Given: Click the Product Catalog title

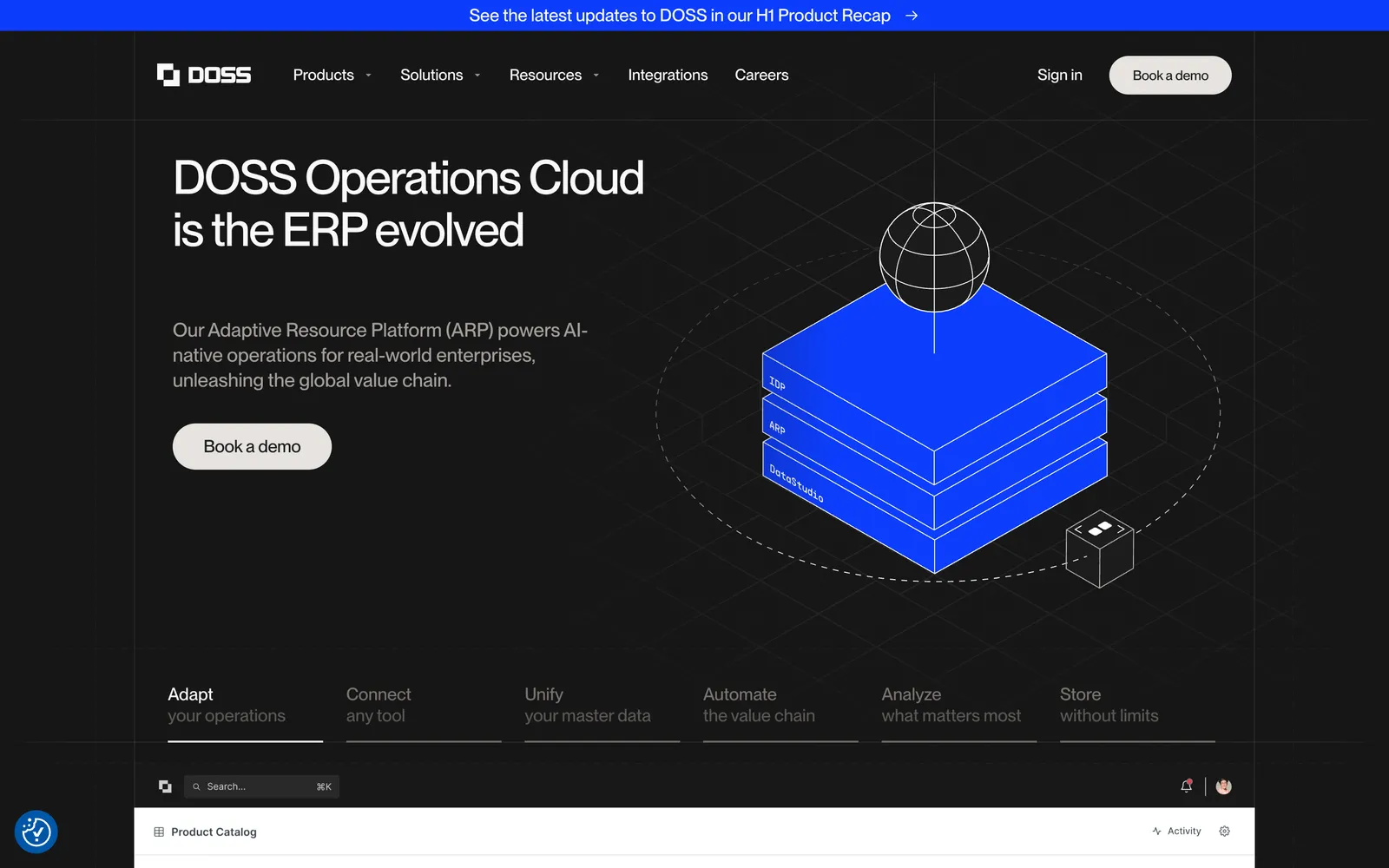Looking at the screenshot, I should point(214,832).
